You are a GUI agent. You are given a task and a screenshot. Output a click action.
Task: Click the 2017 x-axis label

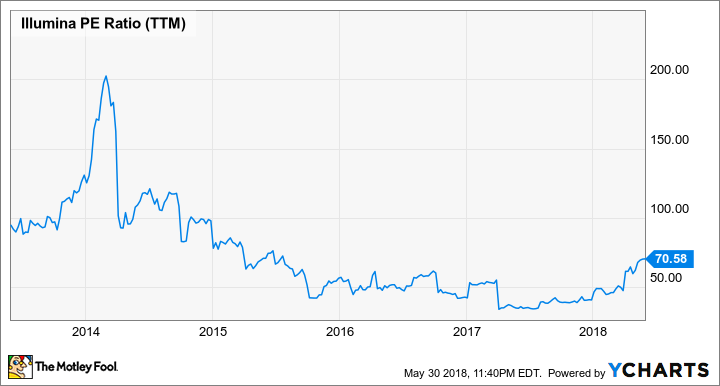coord(467,331)
